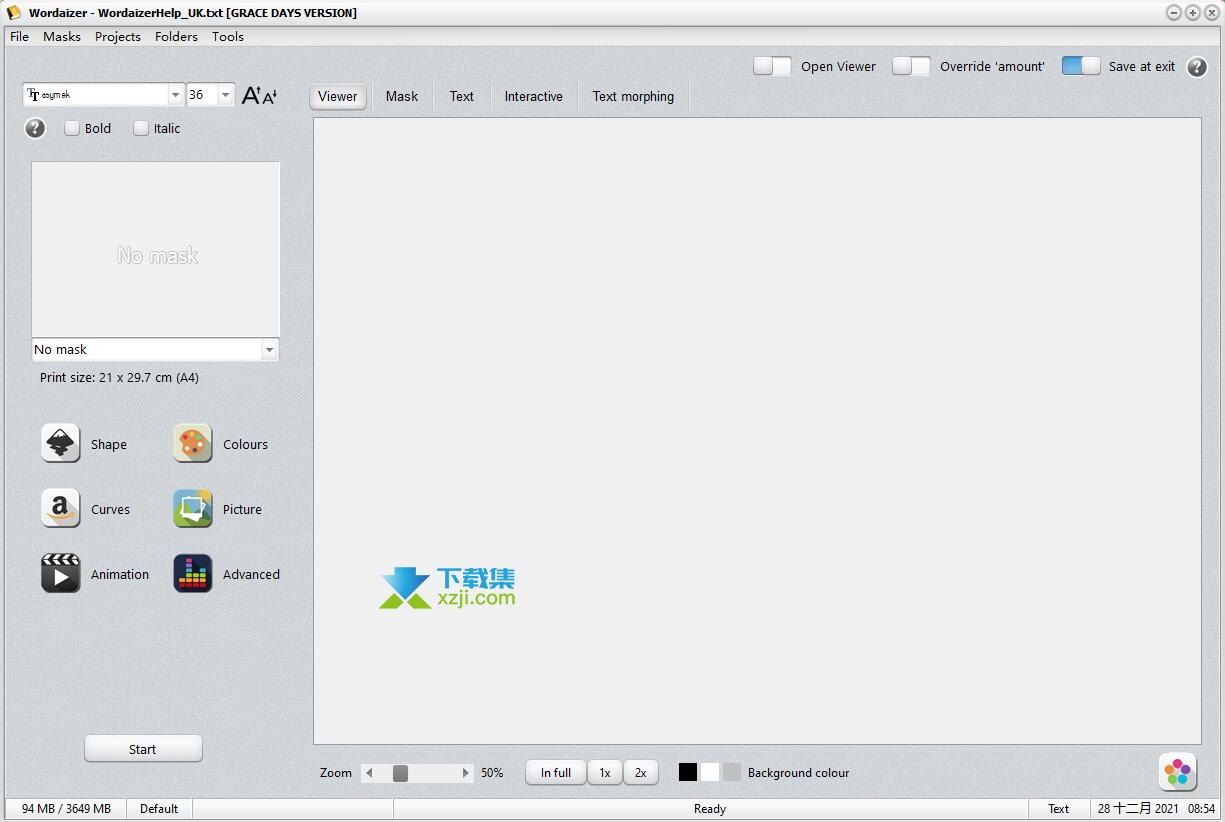The image size is (1225, 822).
Task: Click the No mask preview thumbnail
Action: (x=156, y=249)
